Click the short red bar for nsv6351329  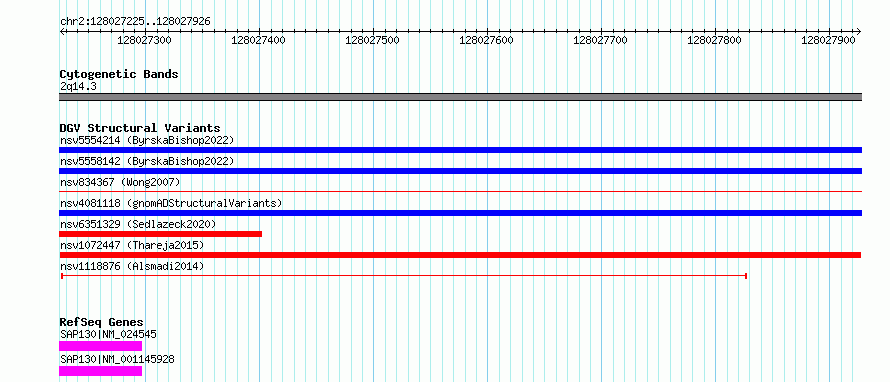coord(161,234)
